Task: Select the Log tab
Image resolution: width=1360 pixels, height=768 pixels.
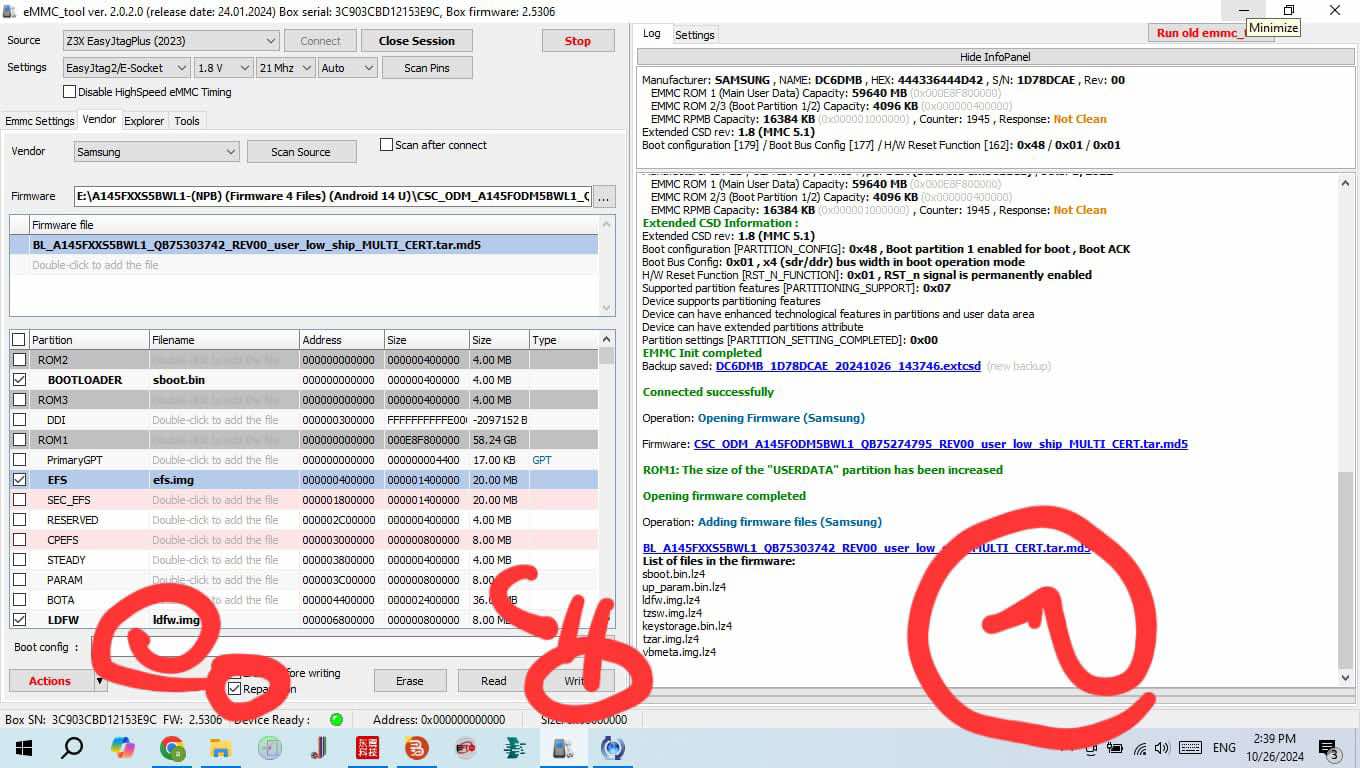Action: click(x=651, y=34)
